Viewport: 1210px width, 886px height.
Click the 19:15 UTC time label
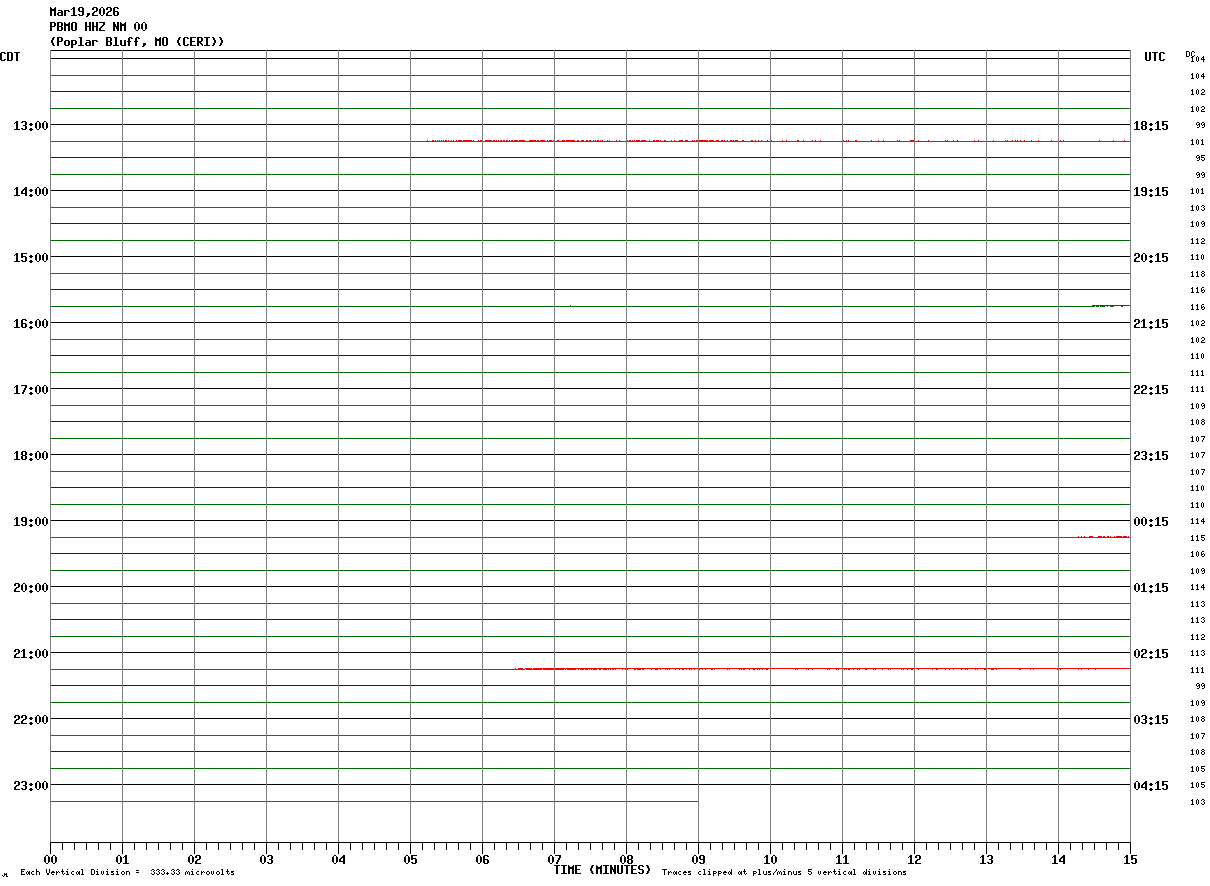(x=1151, y=192)
